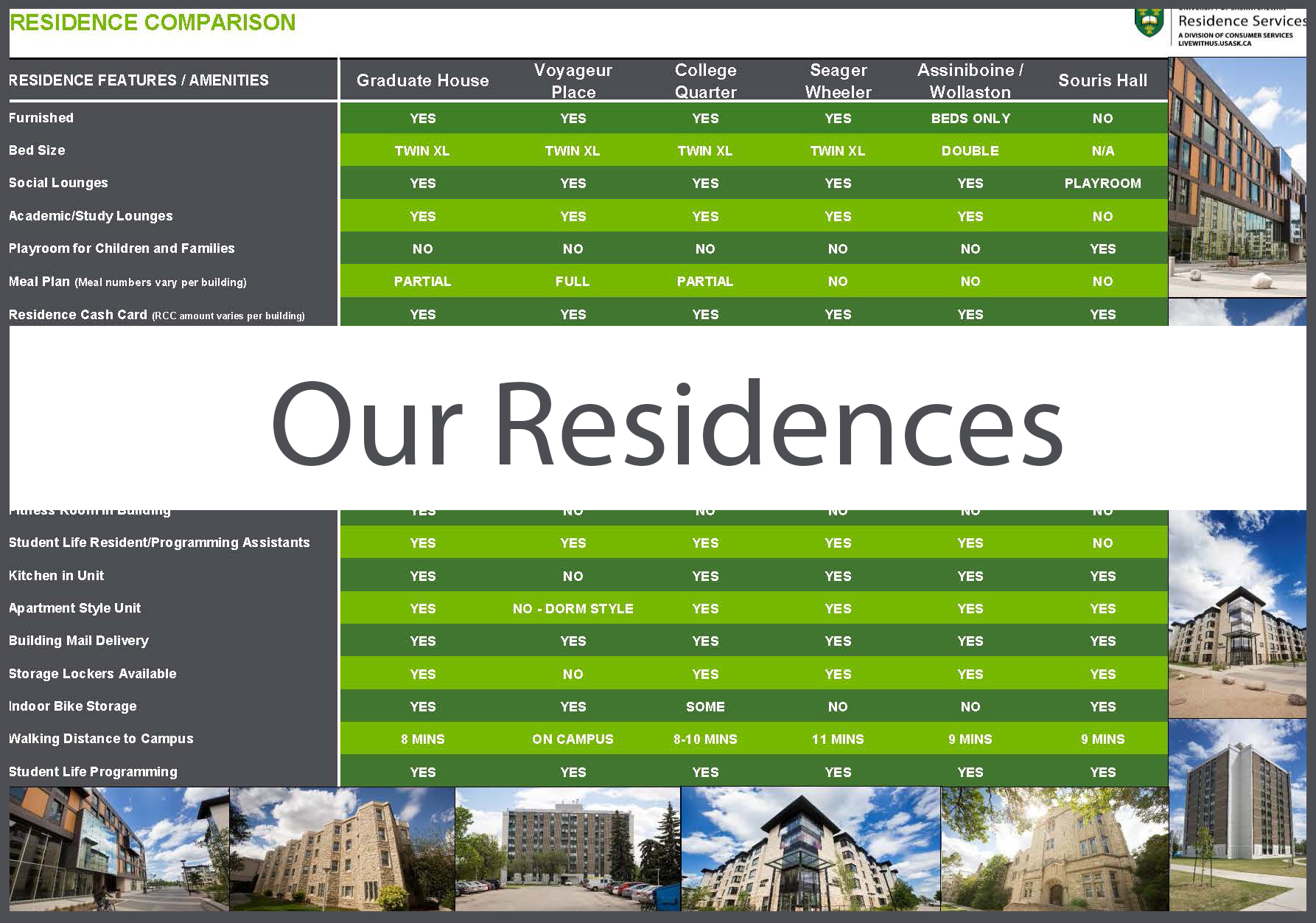Select the Meal Plan row heading

pyautogui.click(x=41, y=281)
